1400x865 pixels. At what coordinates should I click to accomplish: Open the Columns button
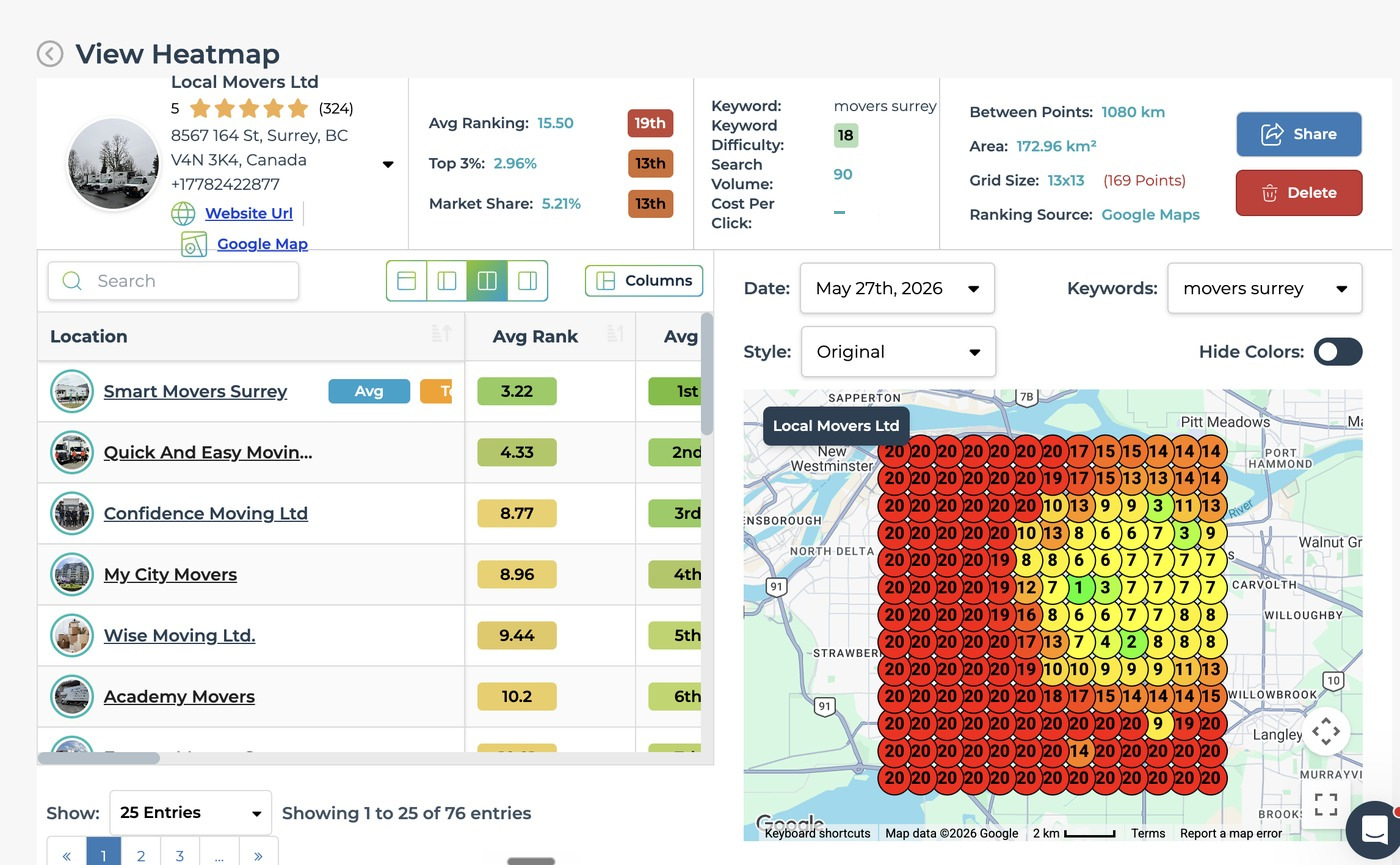click(644, 281)
